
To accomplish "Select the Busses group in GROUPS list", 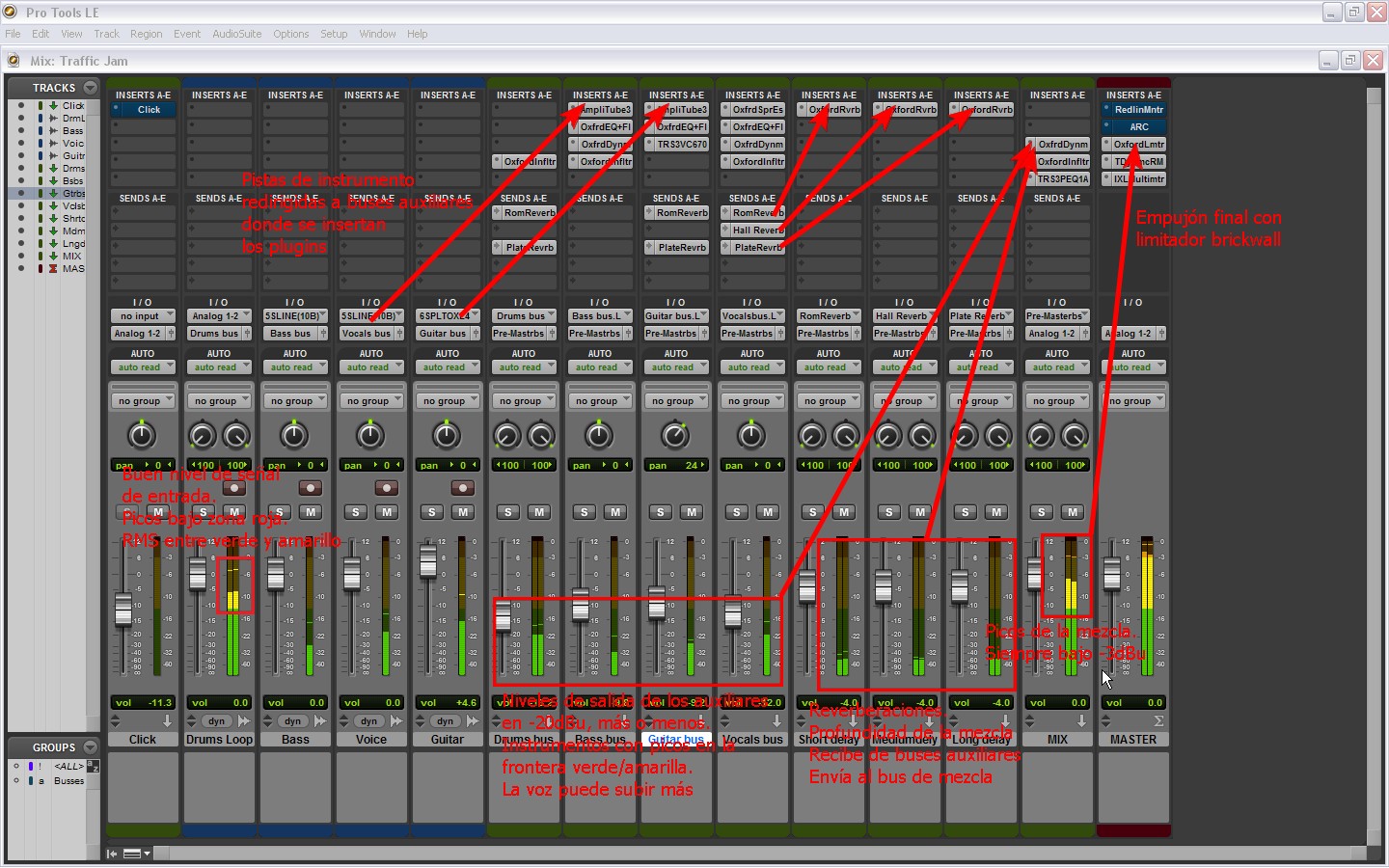I will (68, 781).
